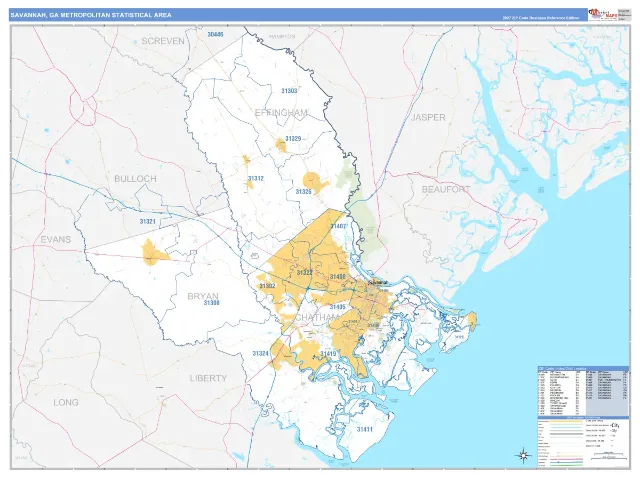Click the scale bar in the legend
The height and width of the screenshot is (480, 640).
coord(608,454)
